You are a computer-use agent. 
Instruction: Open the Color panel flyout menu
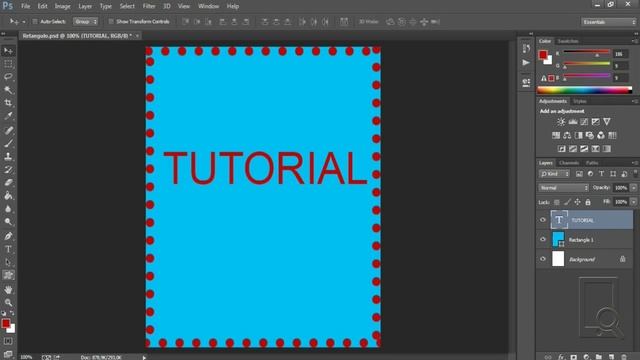pos(635,41)
